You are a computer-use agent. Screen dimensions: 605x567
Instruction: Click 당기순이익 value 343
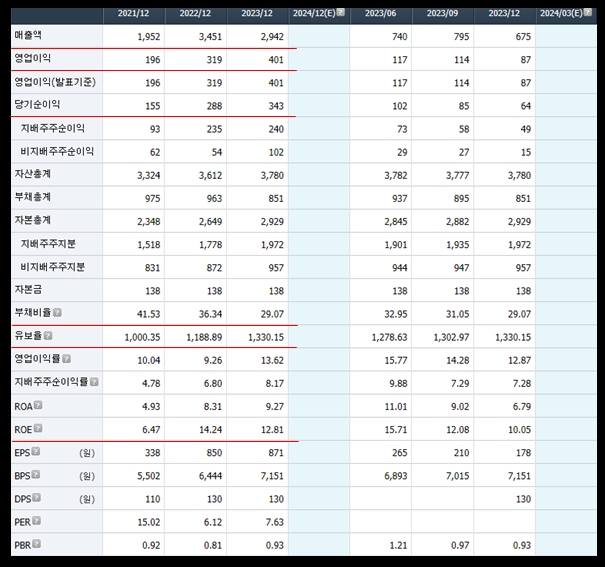(x=276, y=106)
